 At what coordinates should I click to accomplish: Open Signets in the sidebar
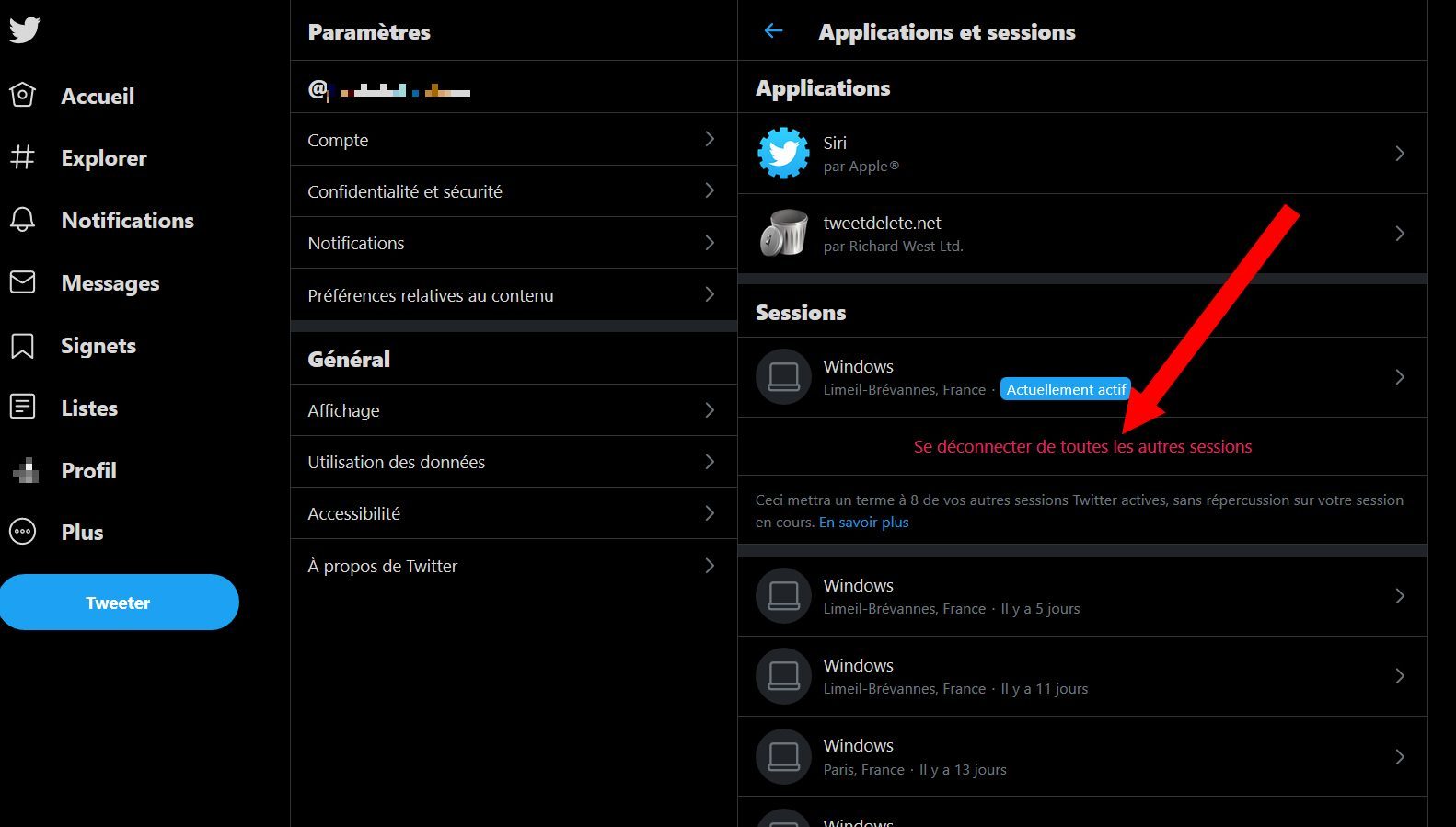tap(98, 346)
